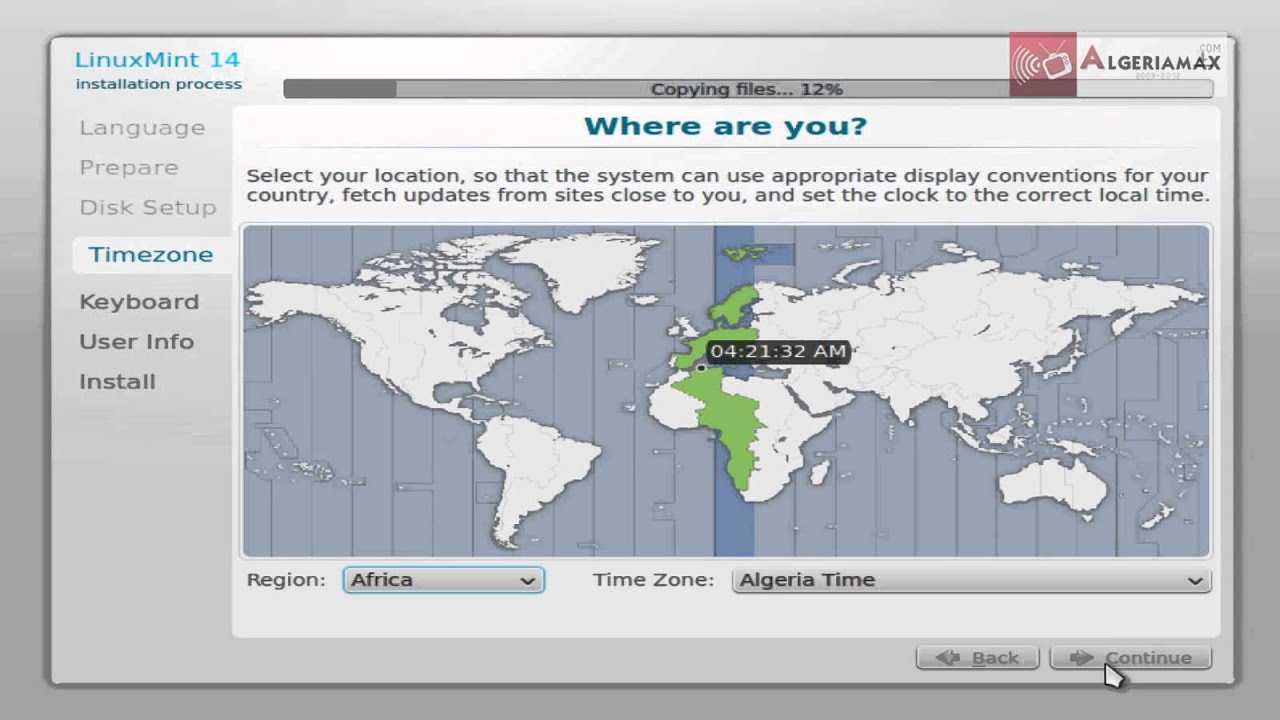Click the 'Where are you?' heading

725,126
